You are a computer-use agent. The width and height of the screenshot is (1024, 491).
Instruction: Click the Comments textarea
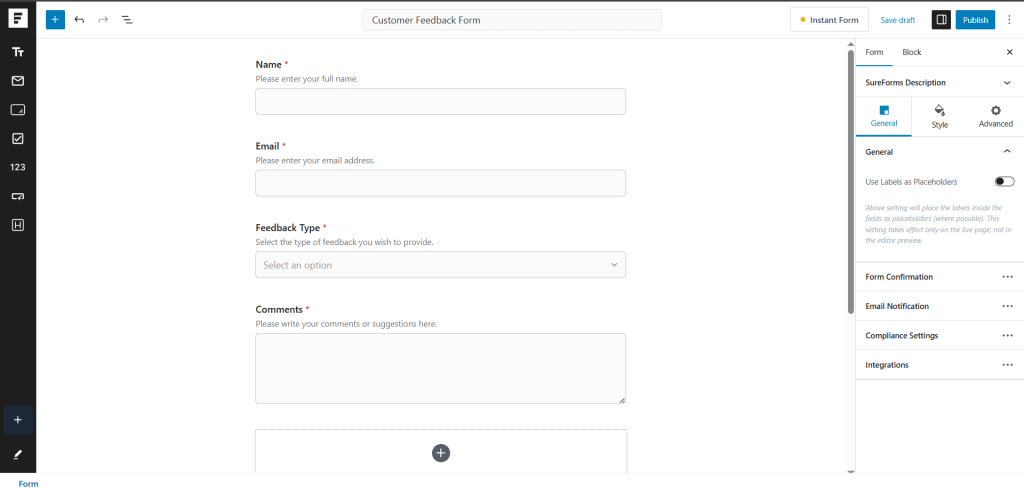click(440, 368)
